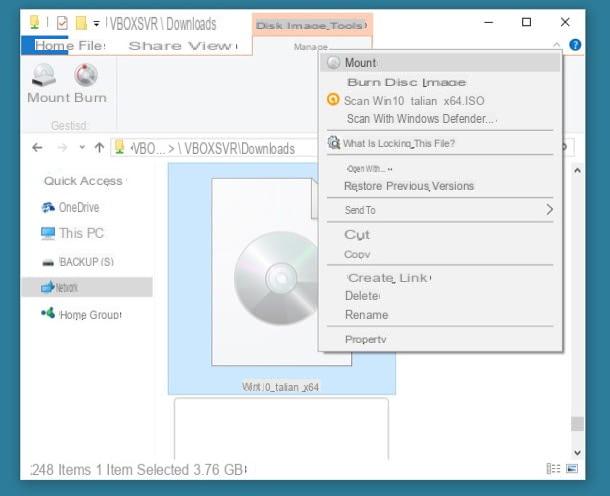Image resolution: width=610 pixels, height=496 pixels.
Task: Click the Mount disc icon in ribbon
Action: tap(44, 75)
